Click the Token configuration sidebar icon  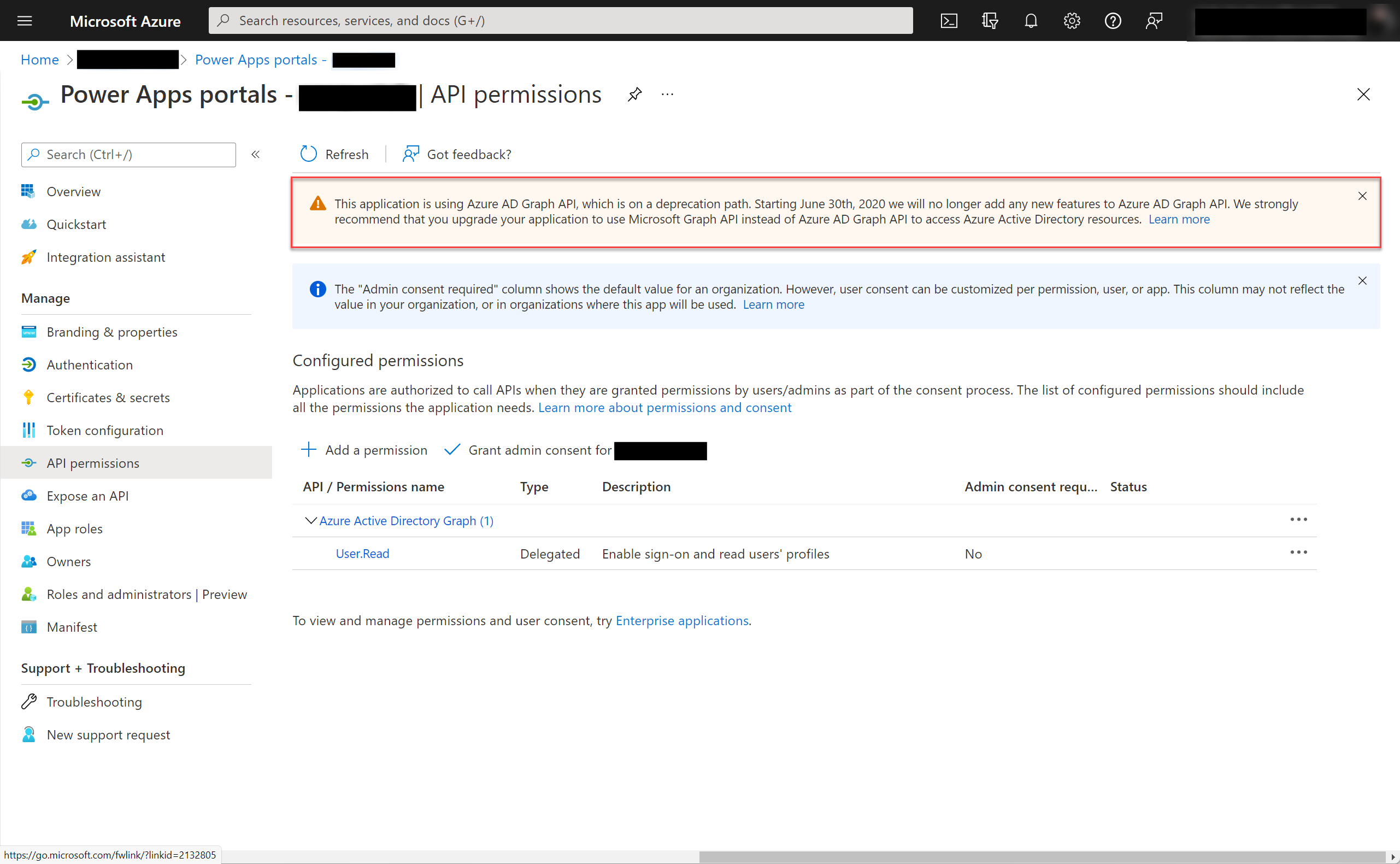pyautogui.click(x=28, y=430)
